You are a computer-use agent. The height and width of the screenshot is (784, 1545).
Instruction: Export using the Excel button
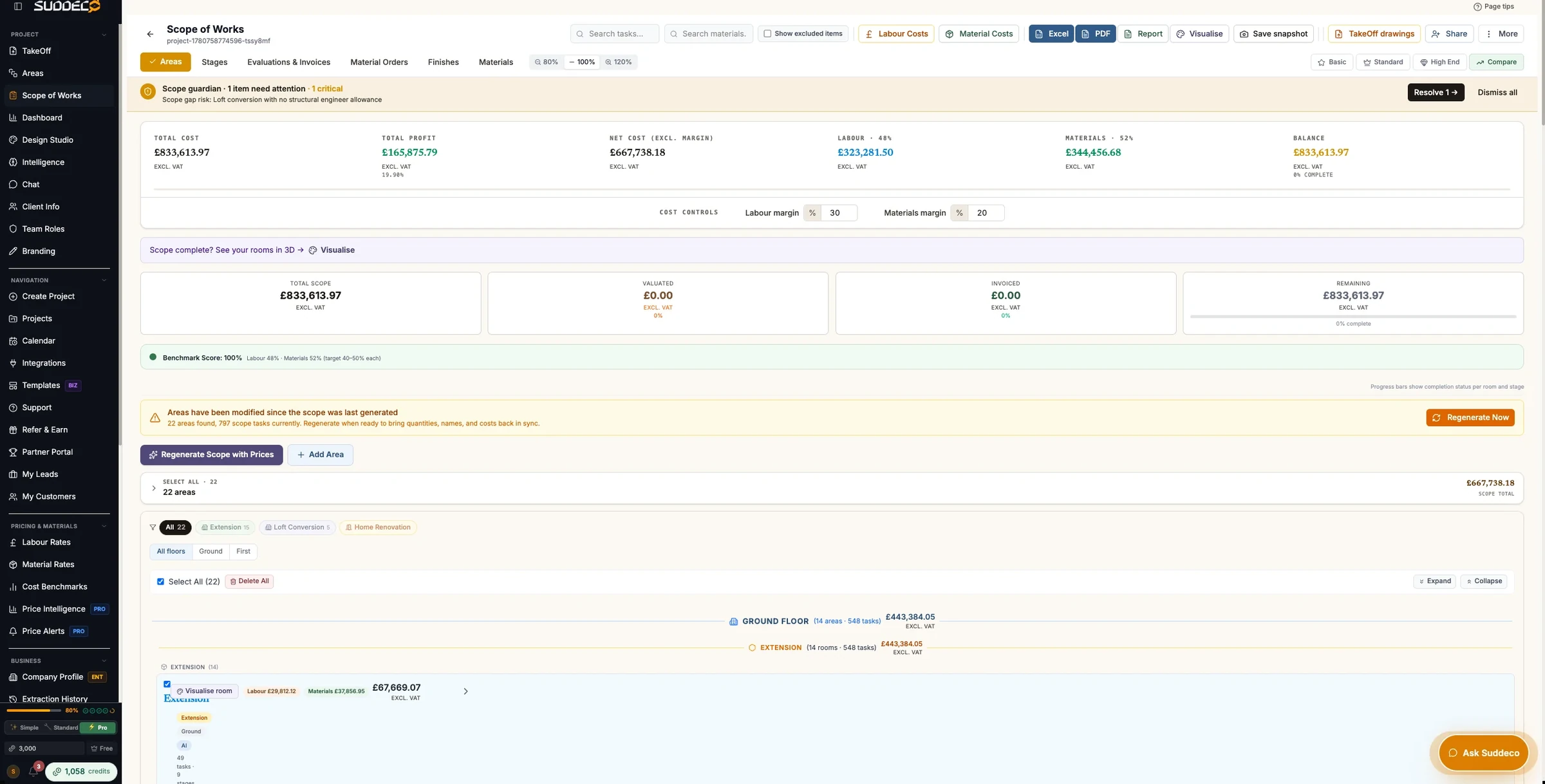1051,34
